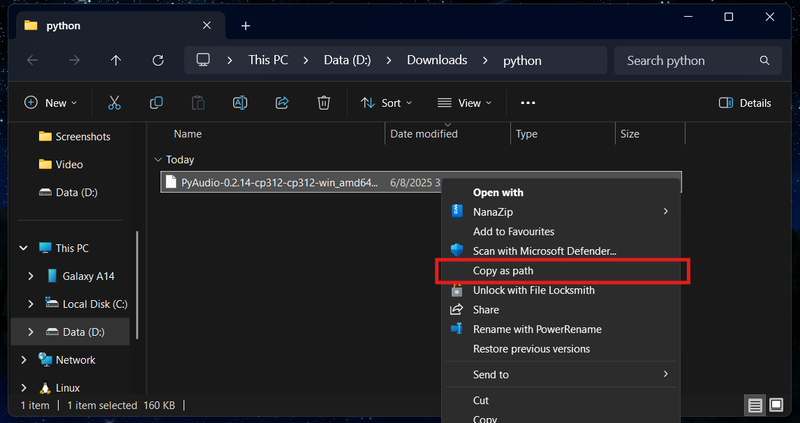Add a new tab with plus button
This screenshot has height=423, width=800.
point(245,25)
